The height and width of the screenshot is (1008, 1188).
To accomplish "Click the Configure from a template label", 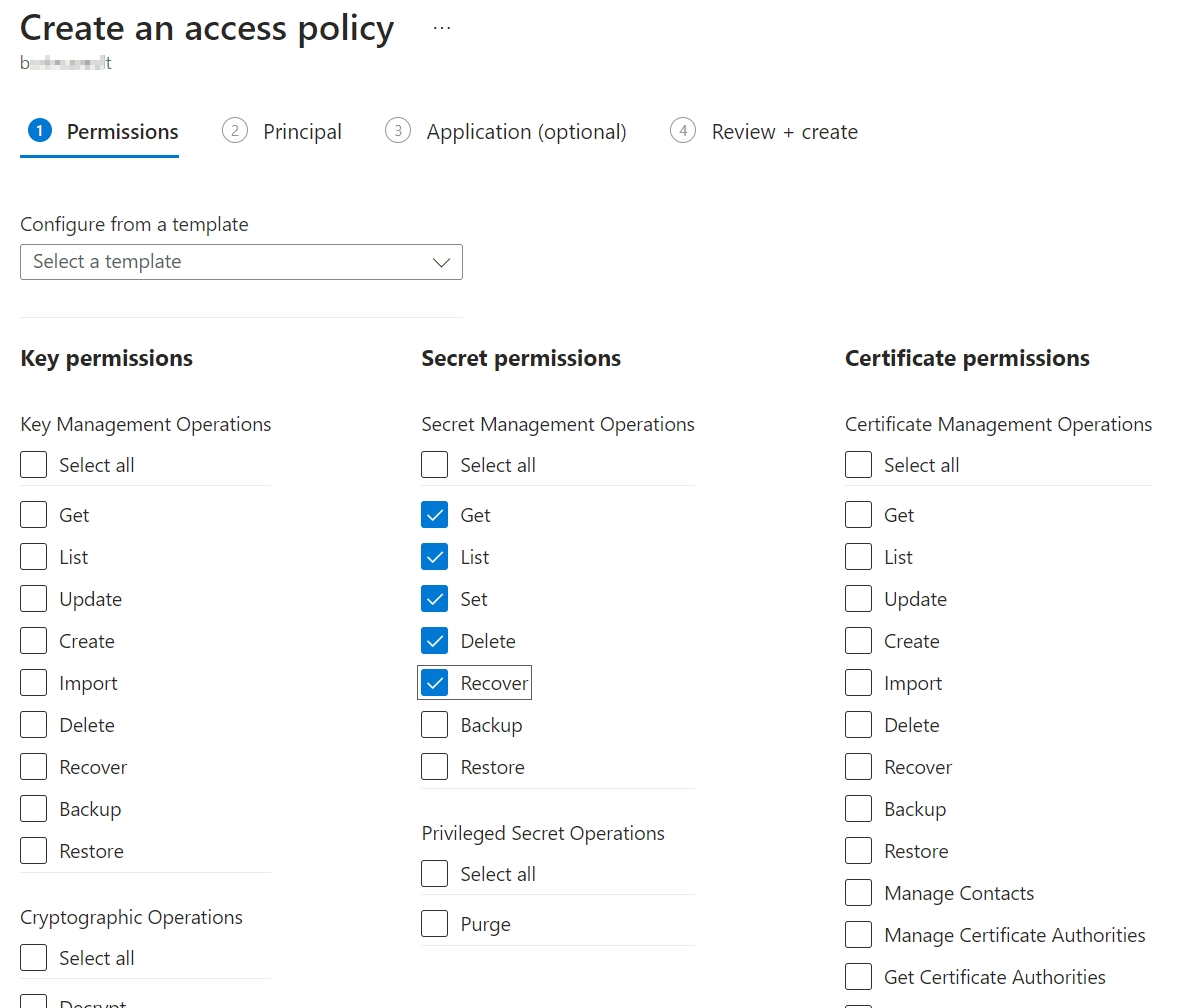I will pos(134,224).
